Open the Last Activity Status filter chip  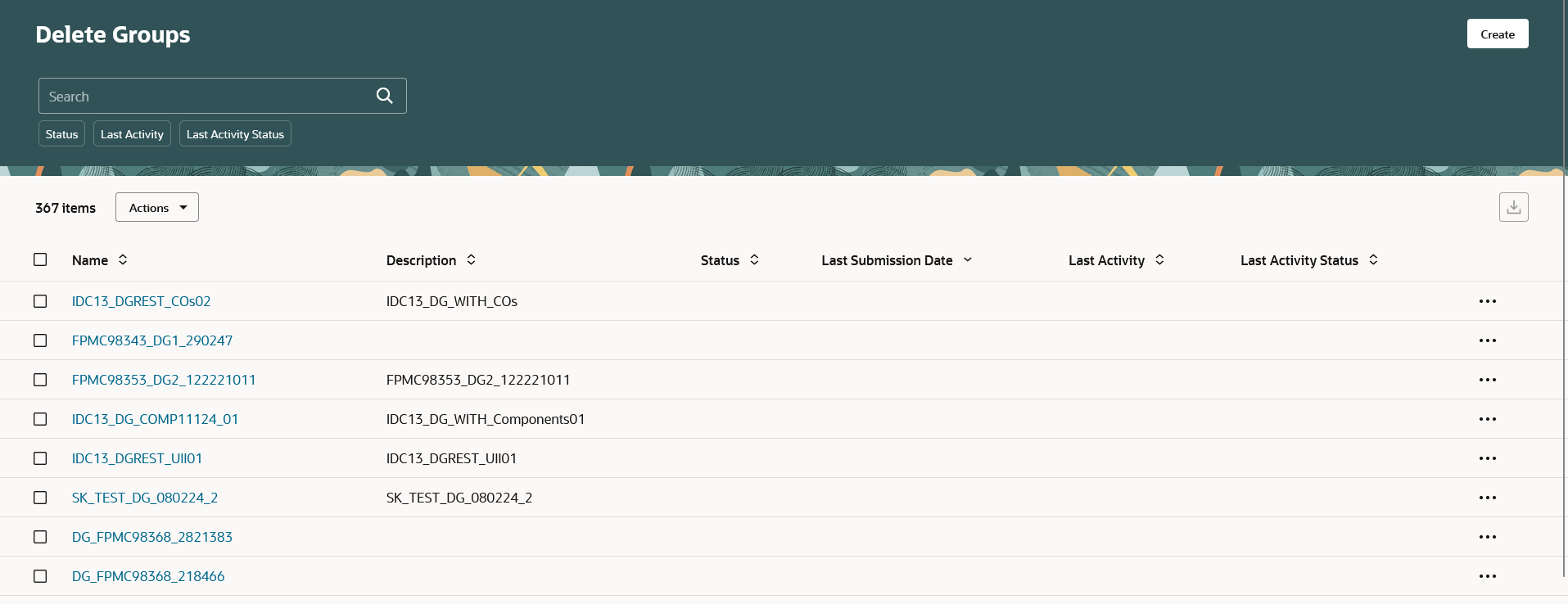[x=235, y=133]
